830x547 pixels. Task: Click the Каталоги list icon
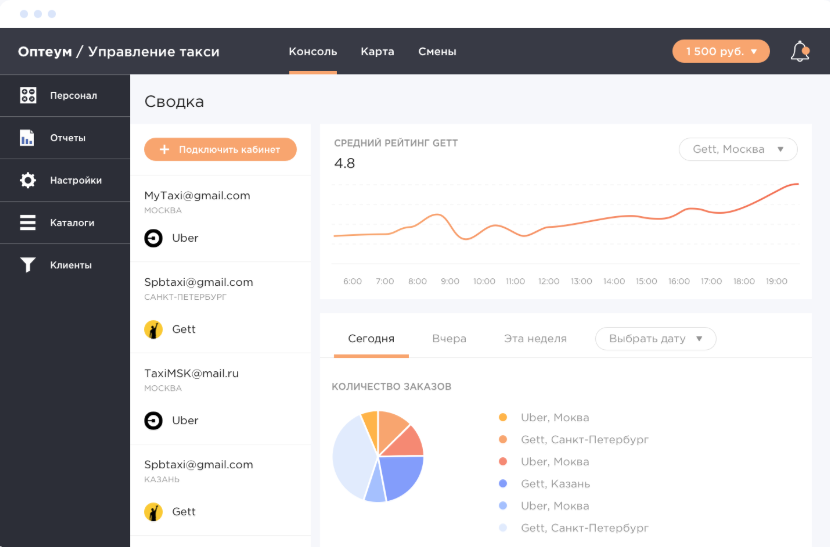click(x=28, y=223)
